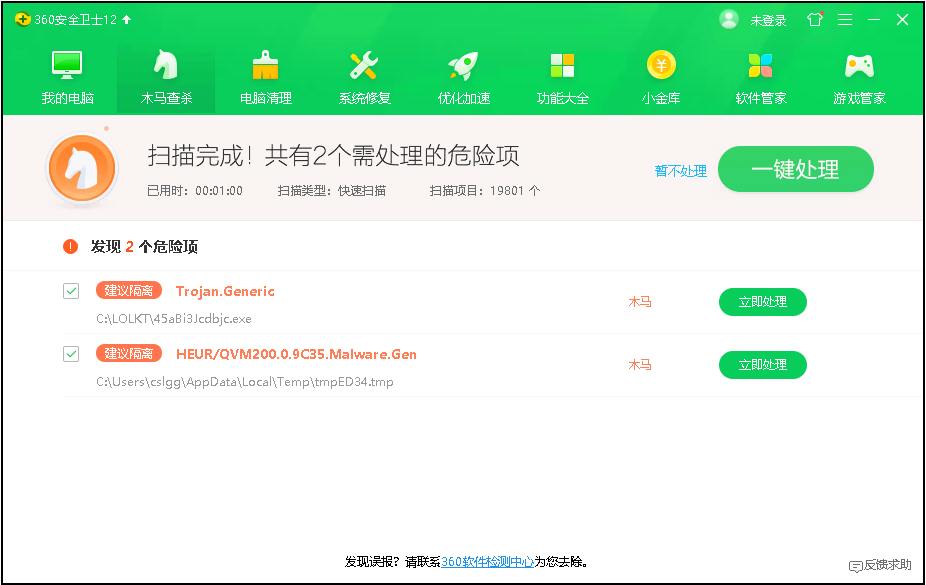Click the 一键处理 process all button
The height and width of the screenshot is (585, 926).
(x=795, y=169)
